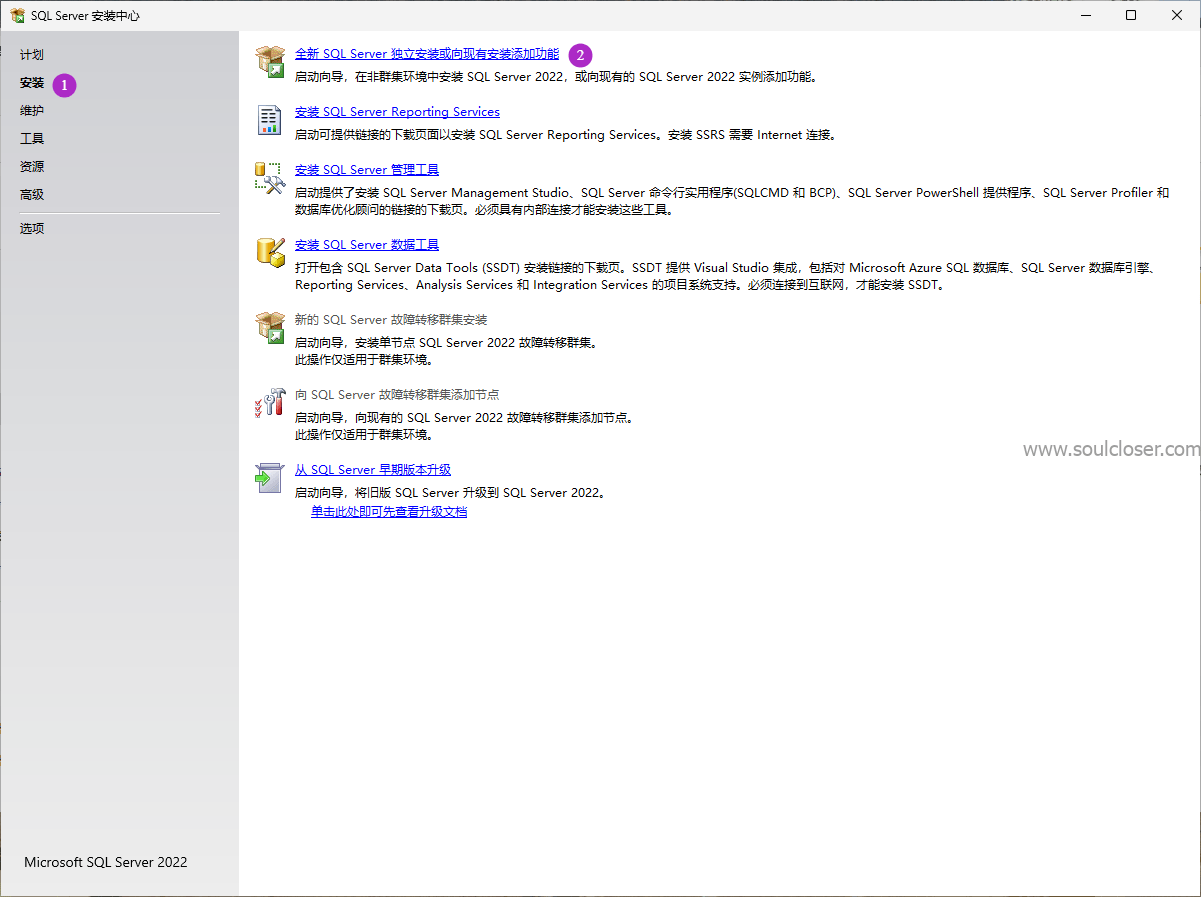Image resolution: width=1201 pixels, height=897 pixels.
Task: Open 单击此处即可先查看升级文档 link
Action: (x=389, y=512)
